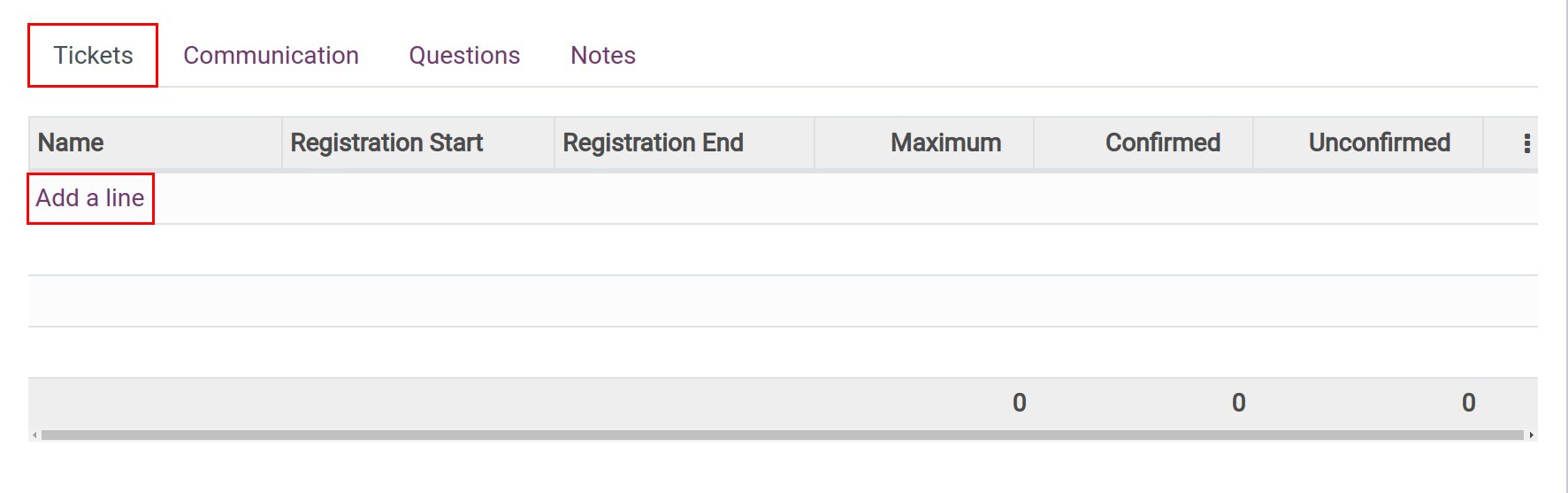This screenshot has height=493, width=1568.
Task: Open the Communication tab
Action: pyautogui.click(x=271, y=56)
